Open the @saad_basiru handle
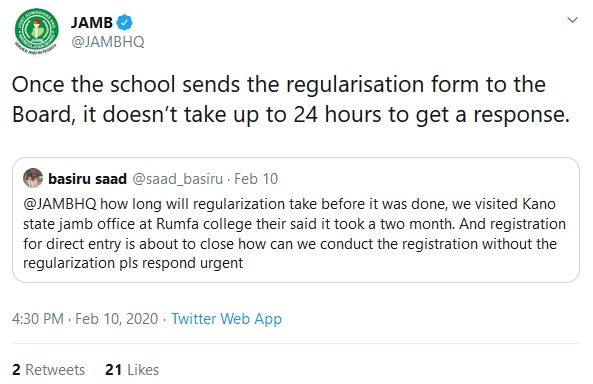Image resolution: width=593 pixels, height=384 pixels. (177, 179)
